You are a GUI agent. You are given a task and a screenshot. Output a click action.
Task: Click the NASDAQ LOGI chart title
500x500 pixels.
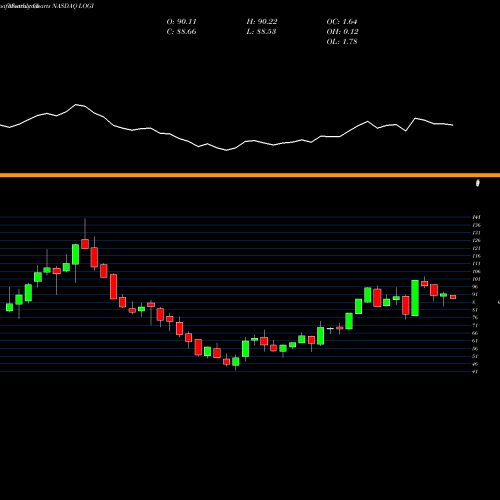[x=73, y=6]
